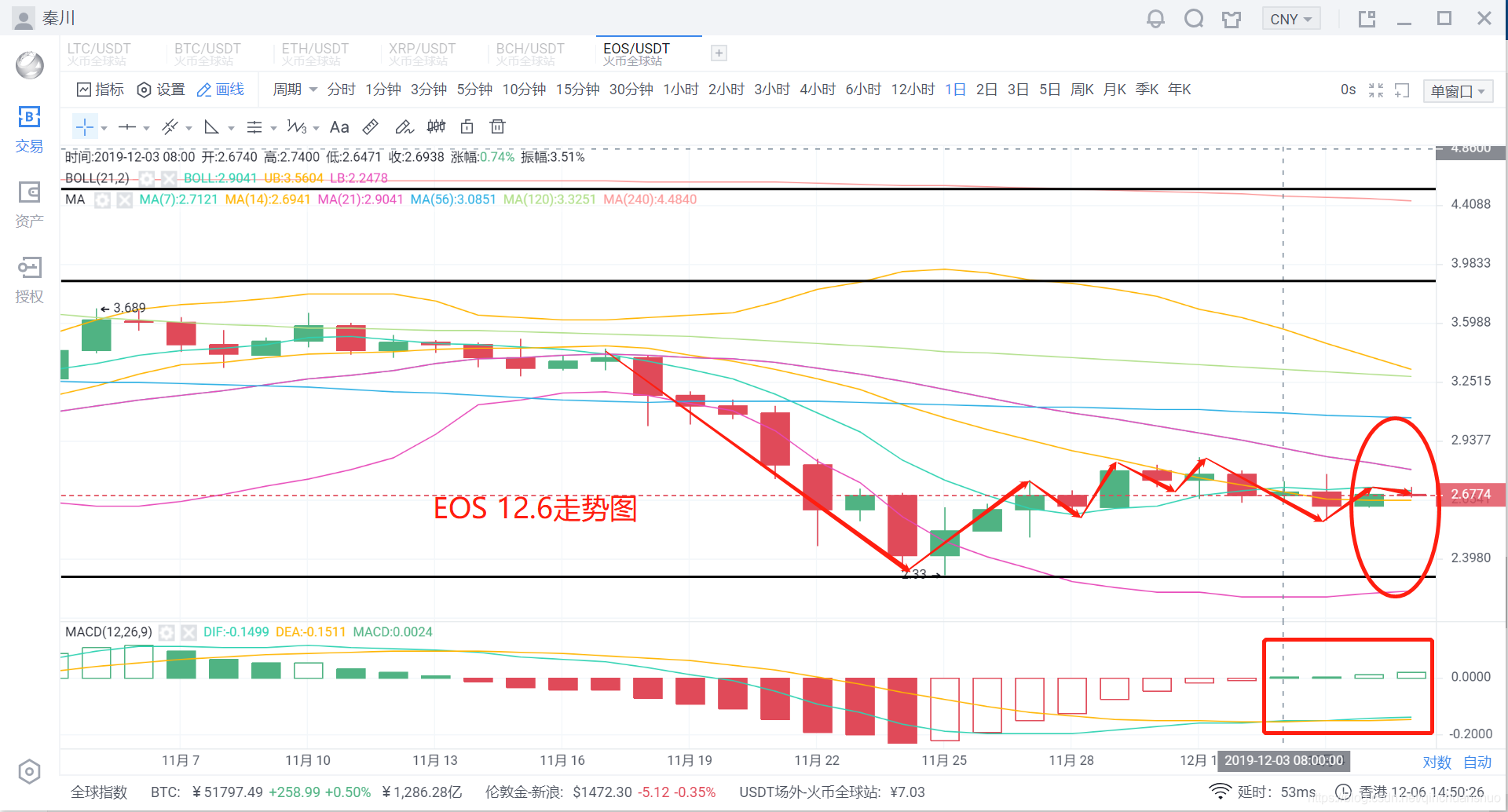This screenshot has width=1508, height=812.
Task: Expand the 周期 period dropdown
Action: click(295, 90)
